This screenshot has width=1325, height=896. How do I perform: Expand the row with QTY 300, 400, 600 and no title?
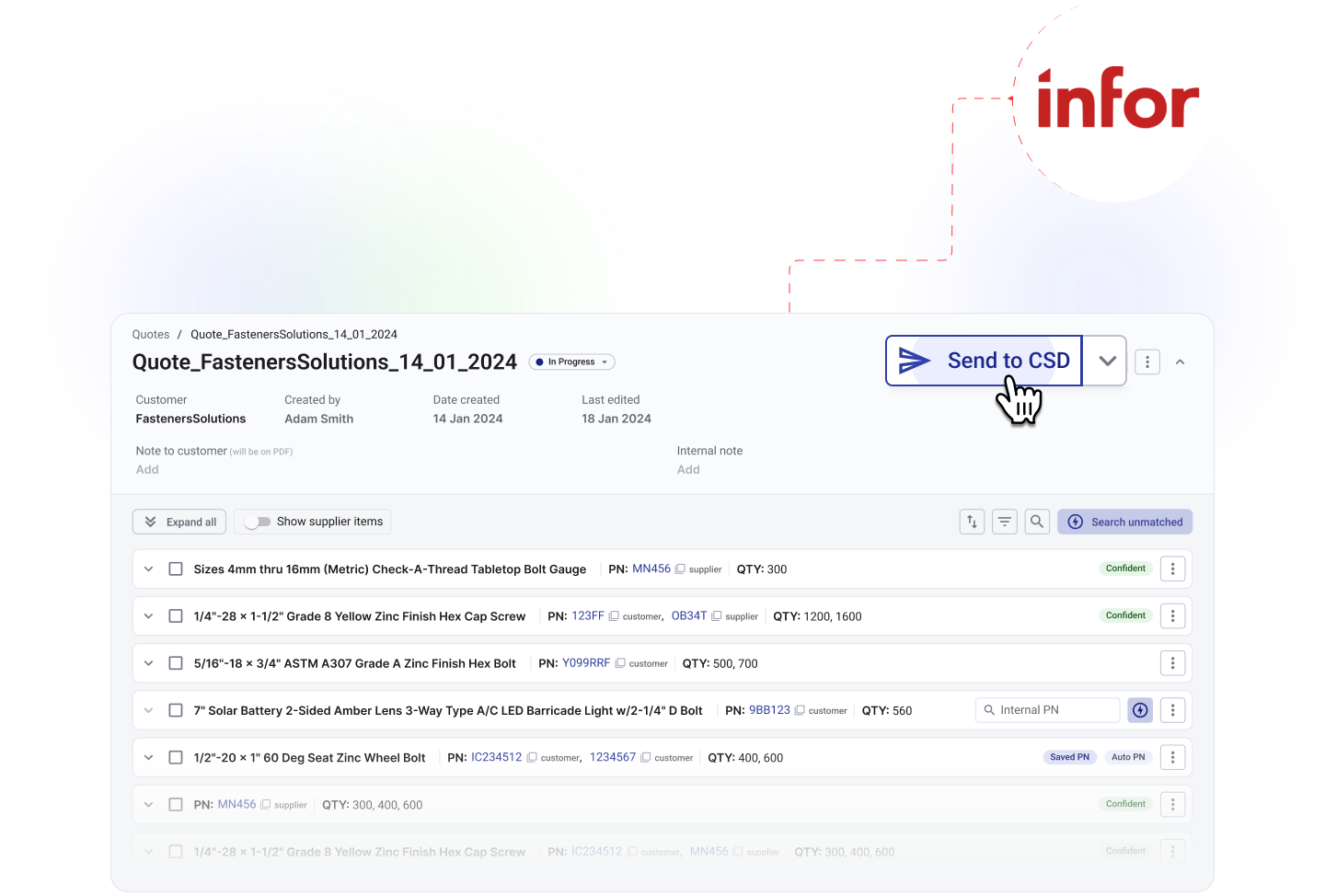(x=148, y=805)
